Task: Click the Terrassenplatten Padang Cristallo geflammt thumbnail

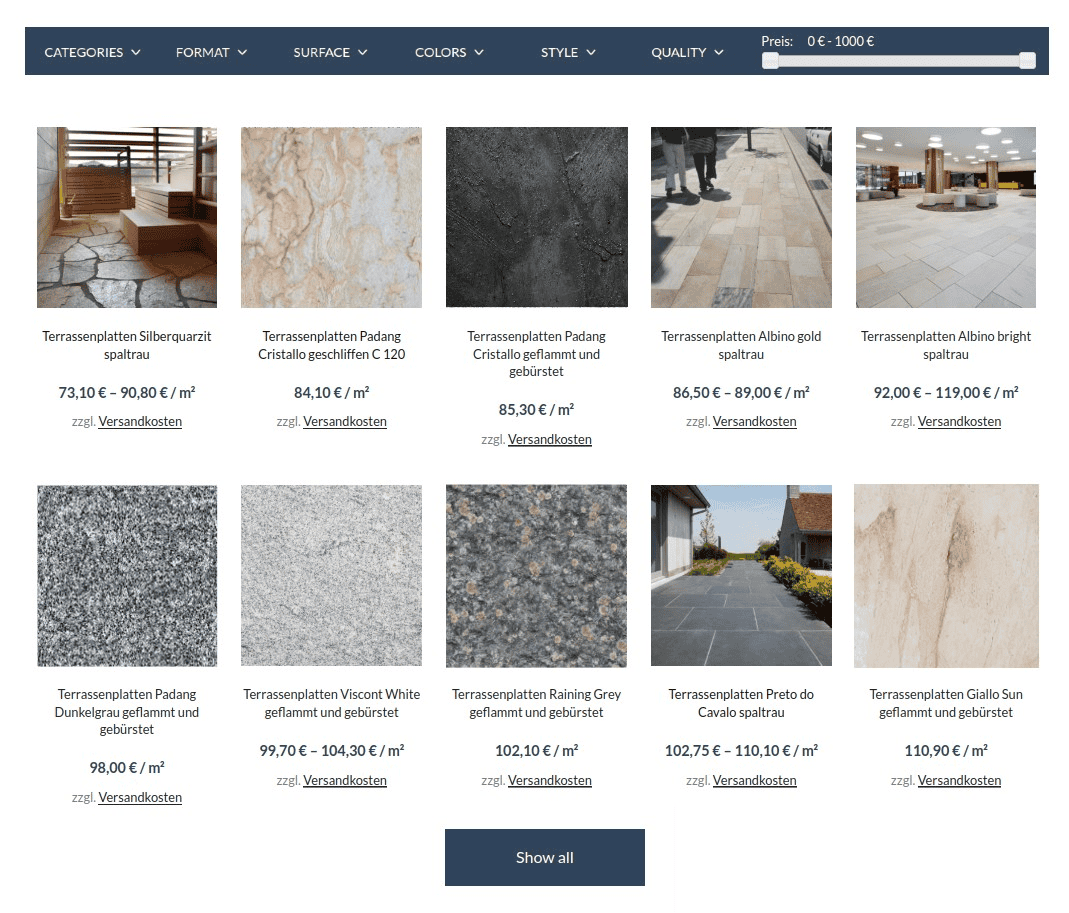Action: coord(536,216)
